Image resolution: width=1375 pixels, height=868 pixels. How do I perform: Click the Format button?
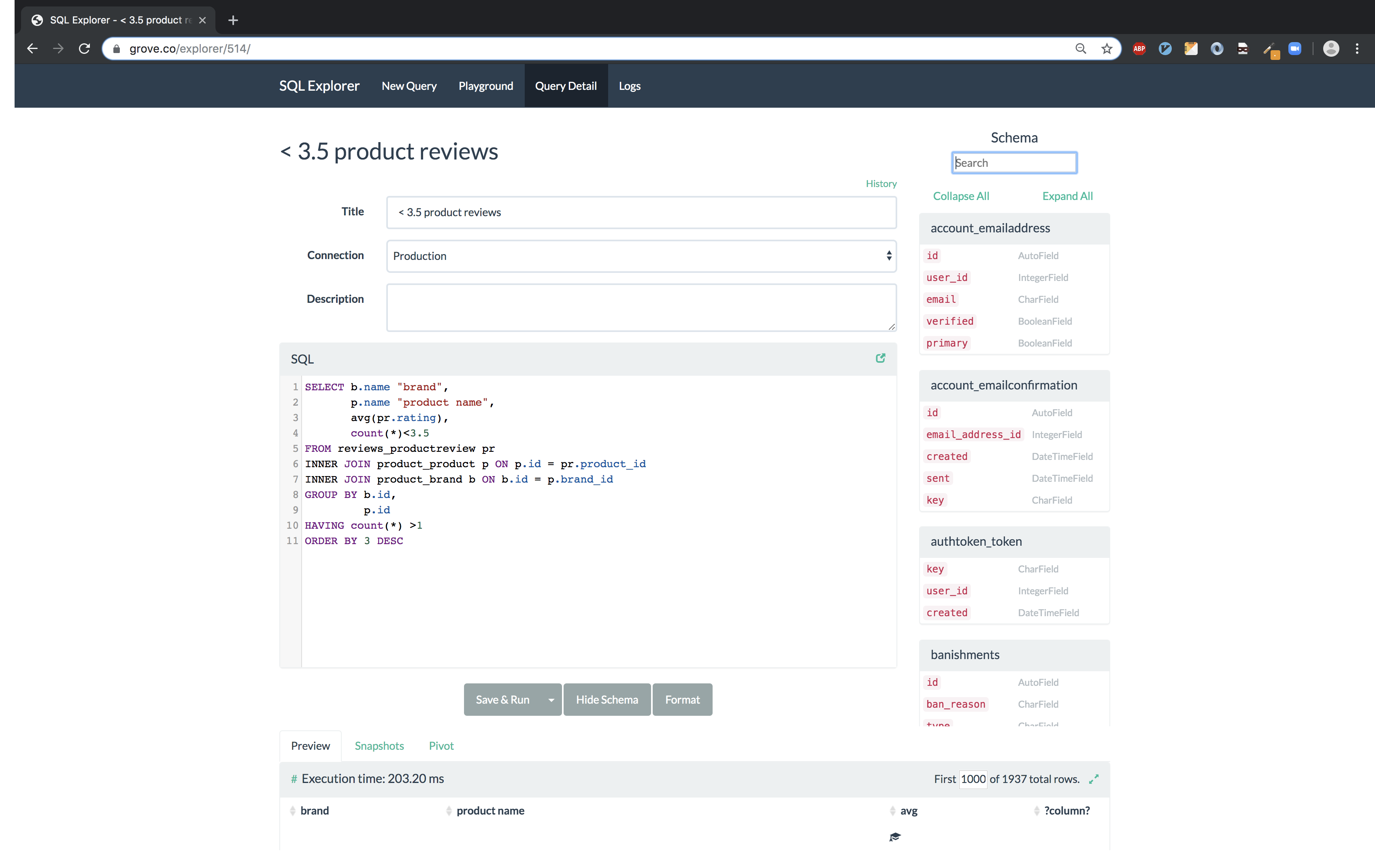tap(682, 700)
